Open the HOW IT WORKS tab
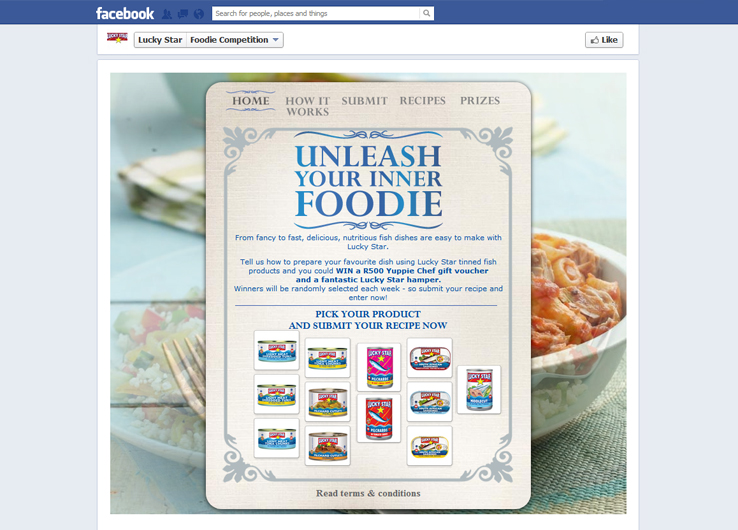The image size is (738, 530). coord(307,106)
